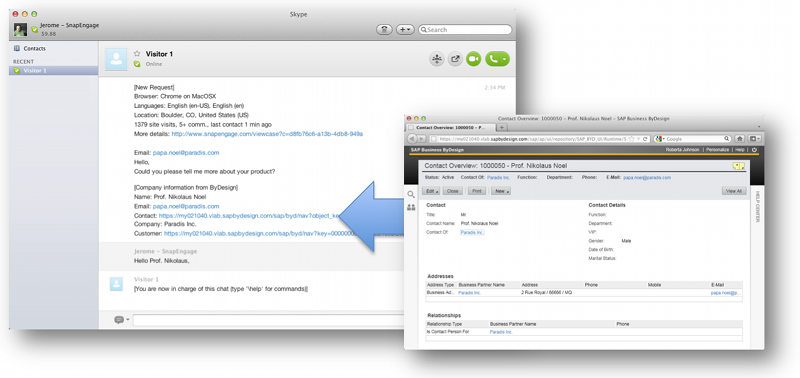Open the Customer sapbydesign link in chat
Screen dimensions: 800x378
pos(259,233)
